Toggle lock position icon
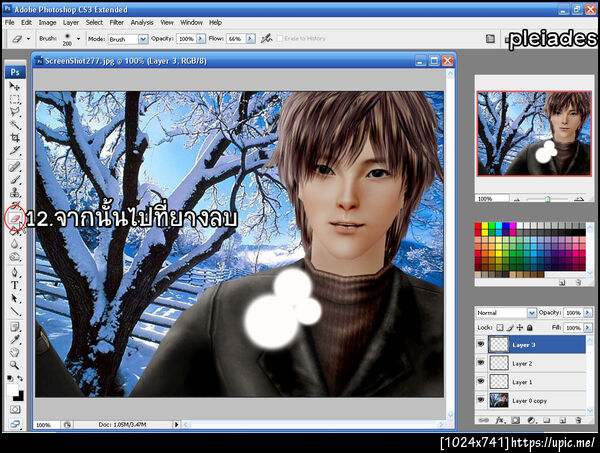 (x=520, y=328)
